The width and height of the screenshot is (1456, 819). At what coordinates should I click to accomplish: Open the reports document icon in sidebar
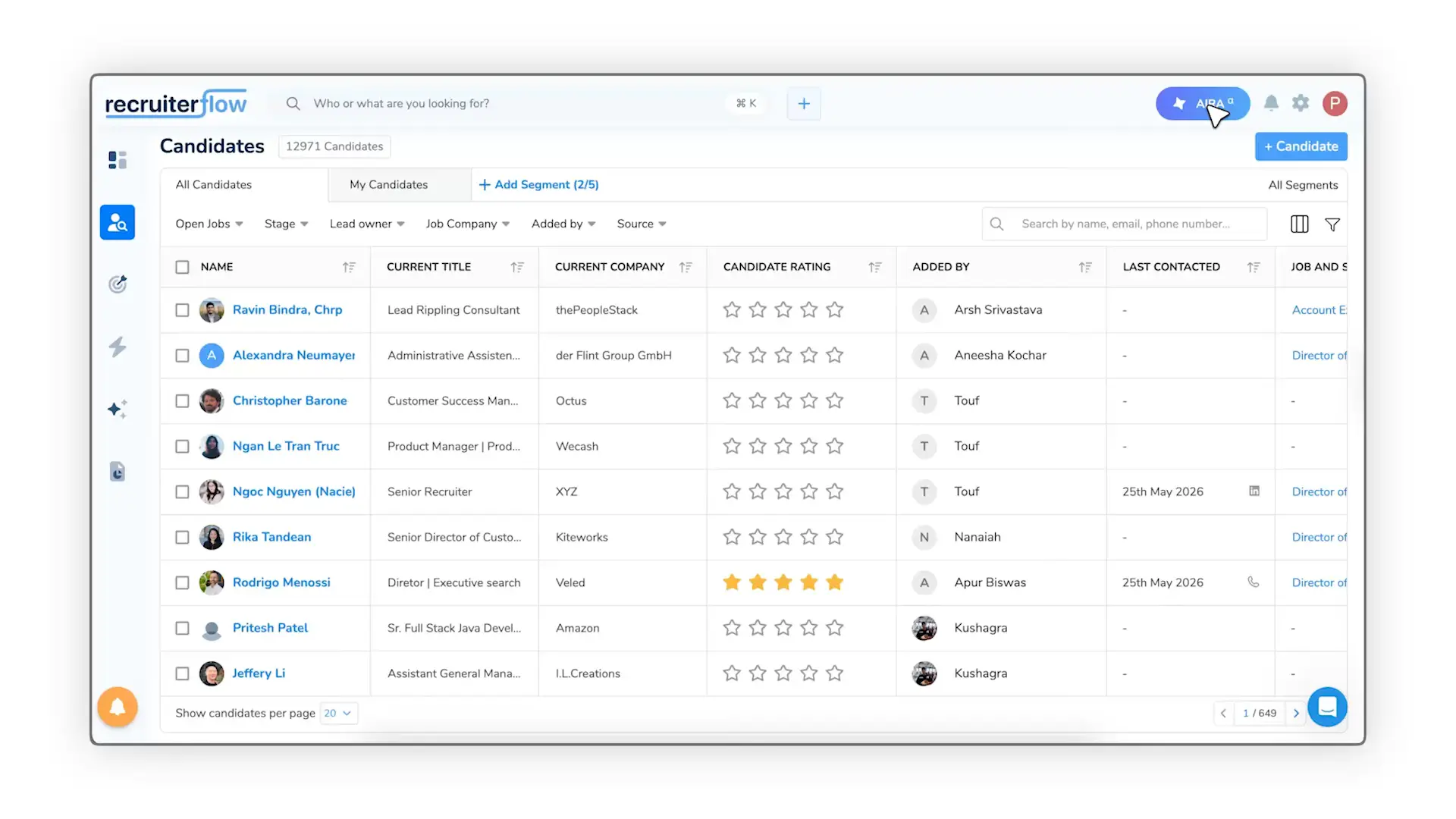point(118,472)
